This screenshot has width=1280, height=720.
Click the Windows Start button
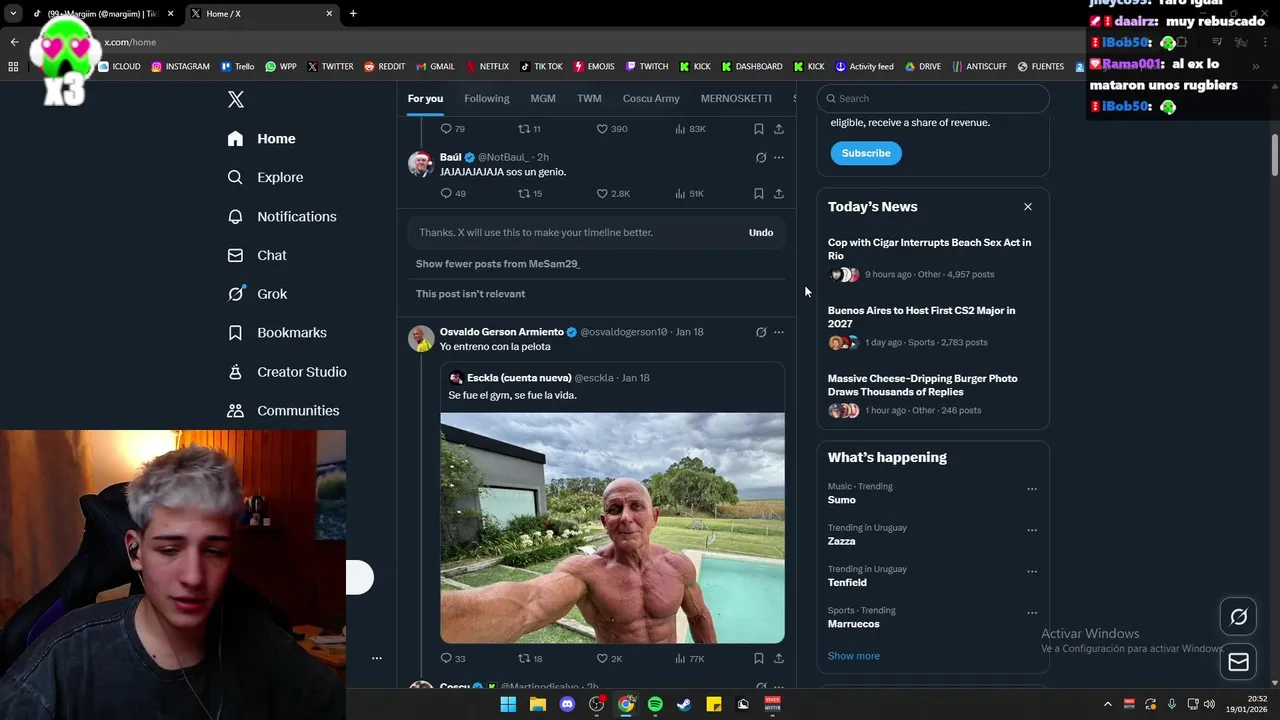point(508,704)
